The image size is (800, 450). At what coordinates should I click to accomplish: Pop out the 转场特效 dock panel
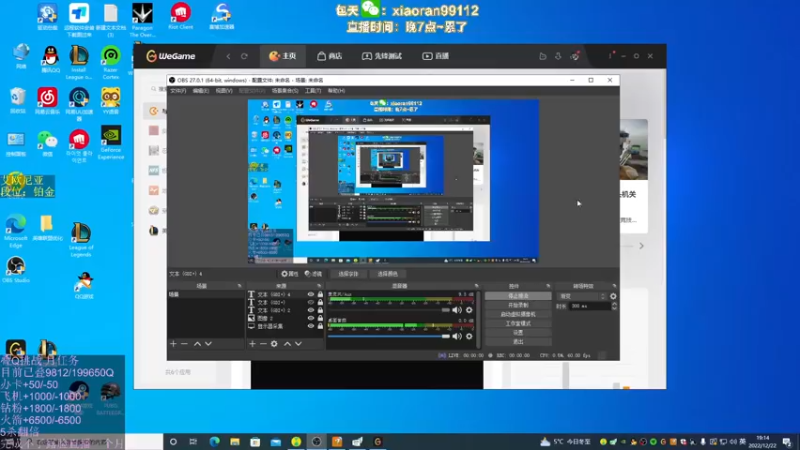614,286
